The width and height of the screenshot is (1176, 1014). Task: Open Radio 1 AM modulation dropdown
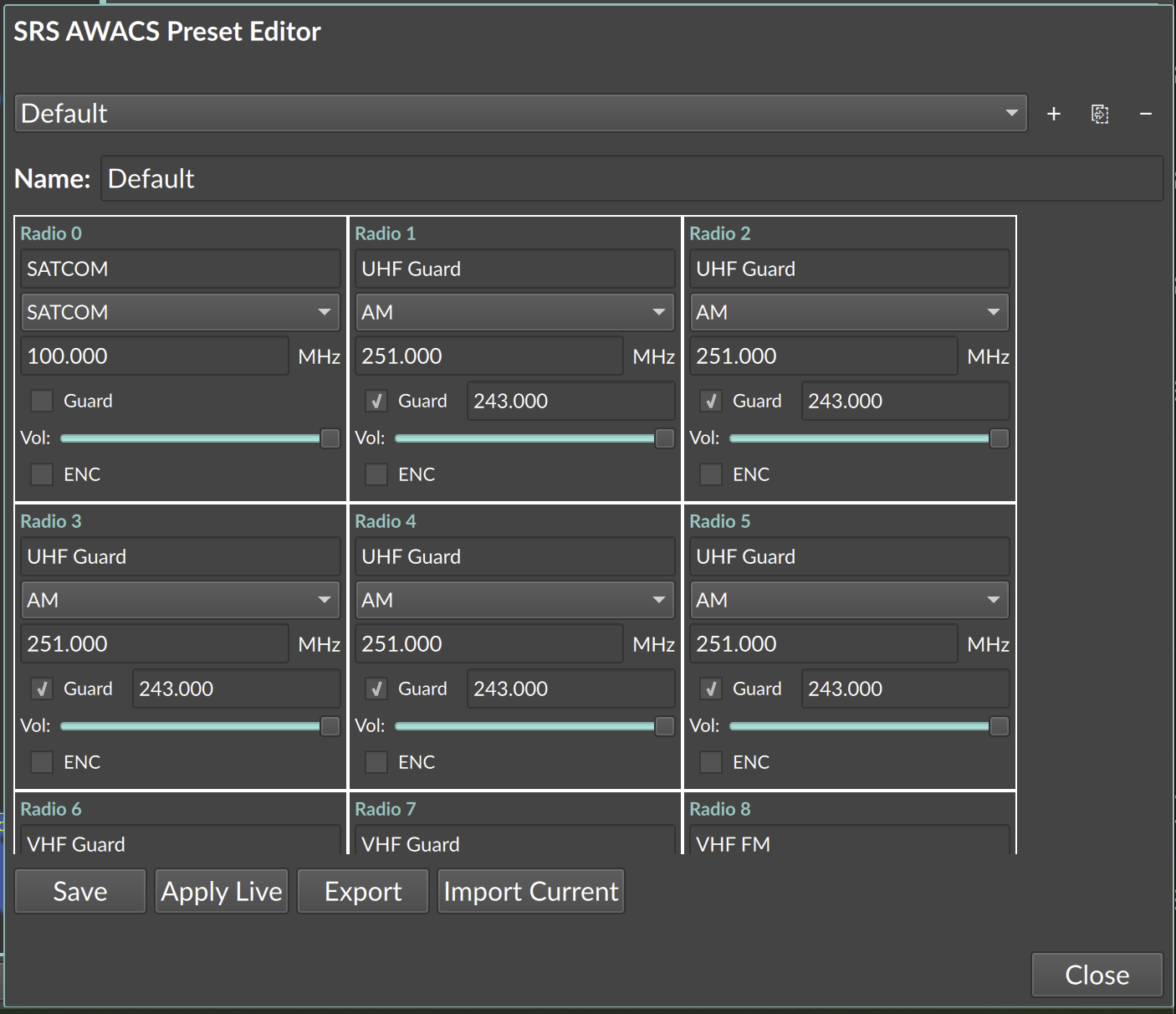coord(514,312)
